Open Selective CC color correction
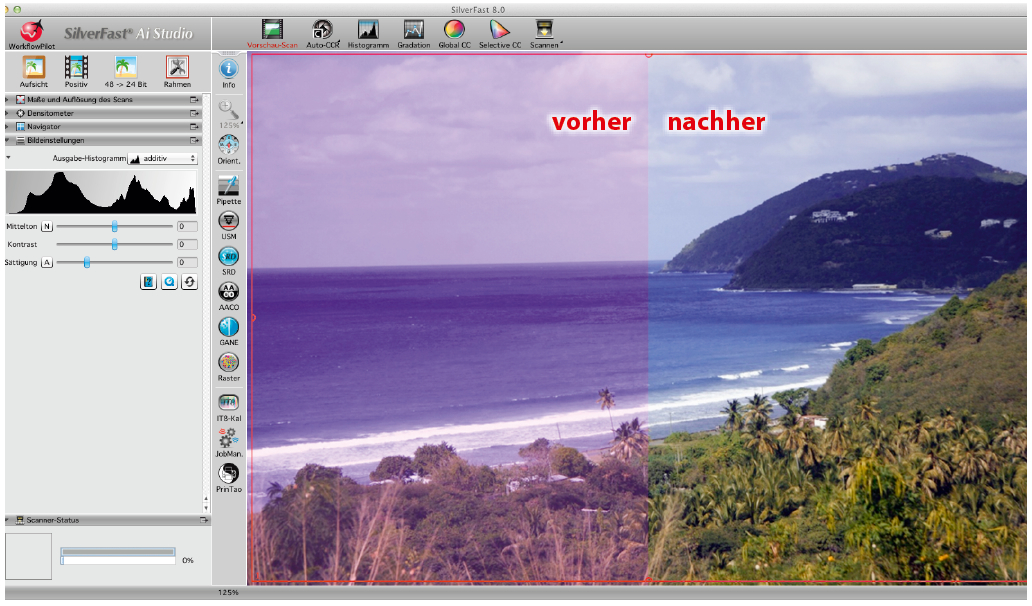The height and width of the screenshot is (606, 1032). (500, 34)
